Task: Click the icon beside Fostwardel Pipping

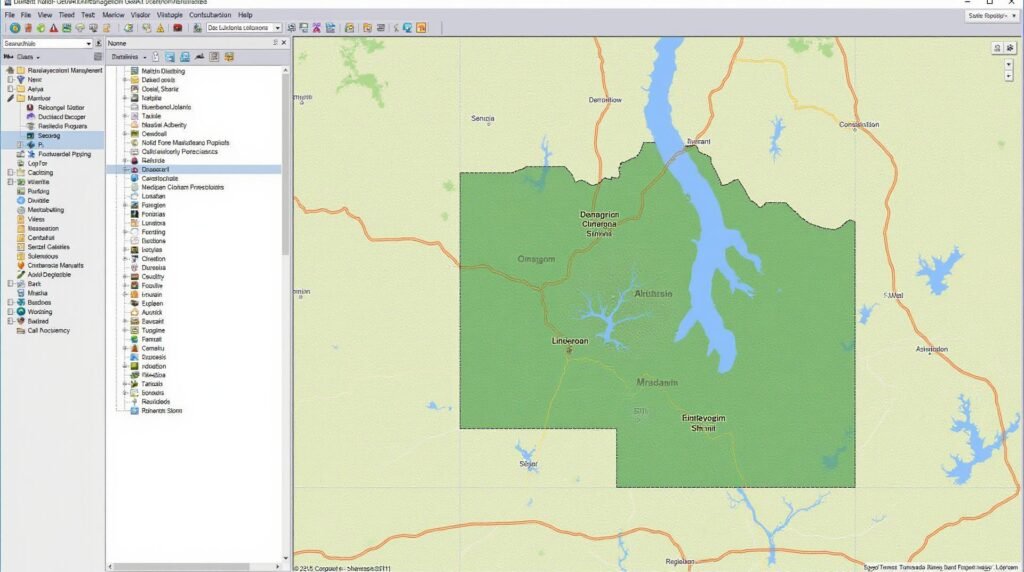Action: (x=31, y=155)
